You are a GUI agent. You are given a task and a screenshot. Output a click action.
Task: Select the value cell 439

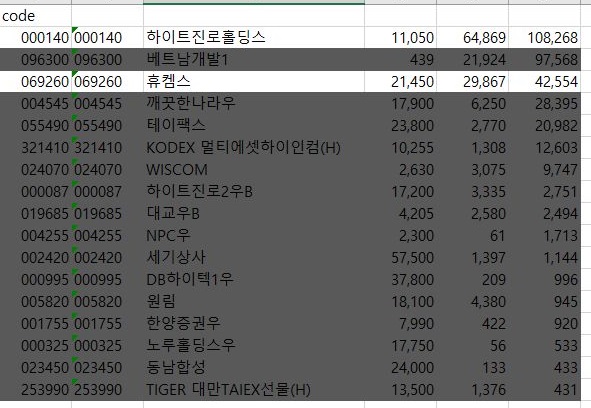[x=401, y=59]
